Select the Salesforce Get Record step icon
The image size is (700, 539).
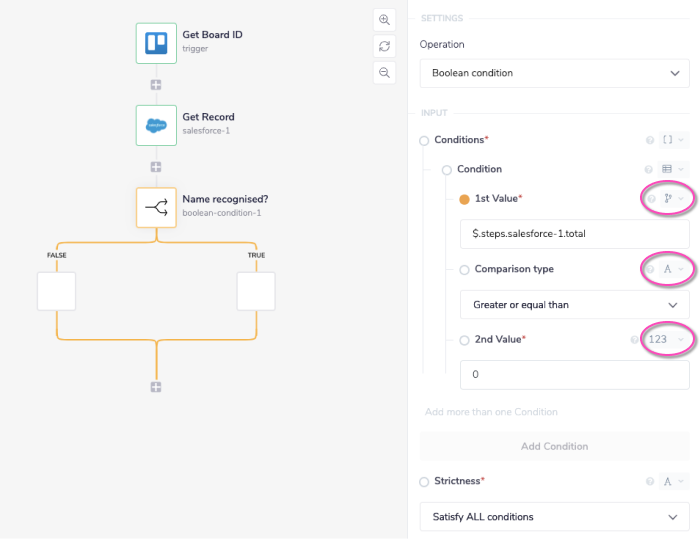click(156, 125)
